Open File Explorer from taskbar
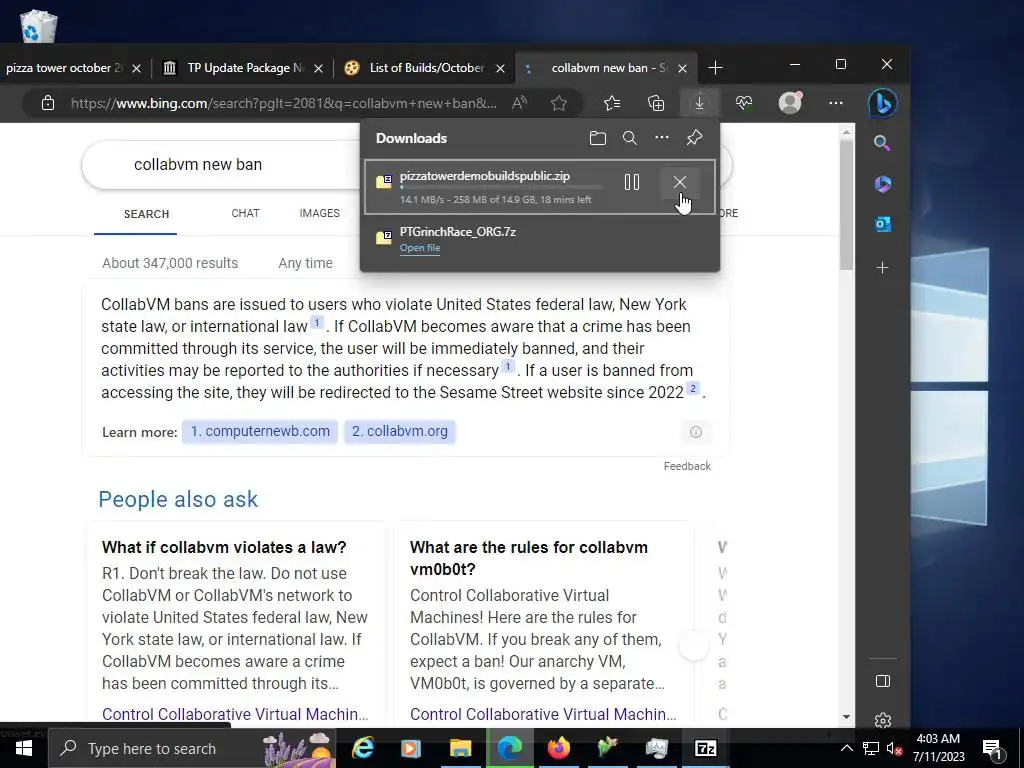This screenshot has width=1024, height=768. (460, 748)
